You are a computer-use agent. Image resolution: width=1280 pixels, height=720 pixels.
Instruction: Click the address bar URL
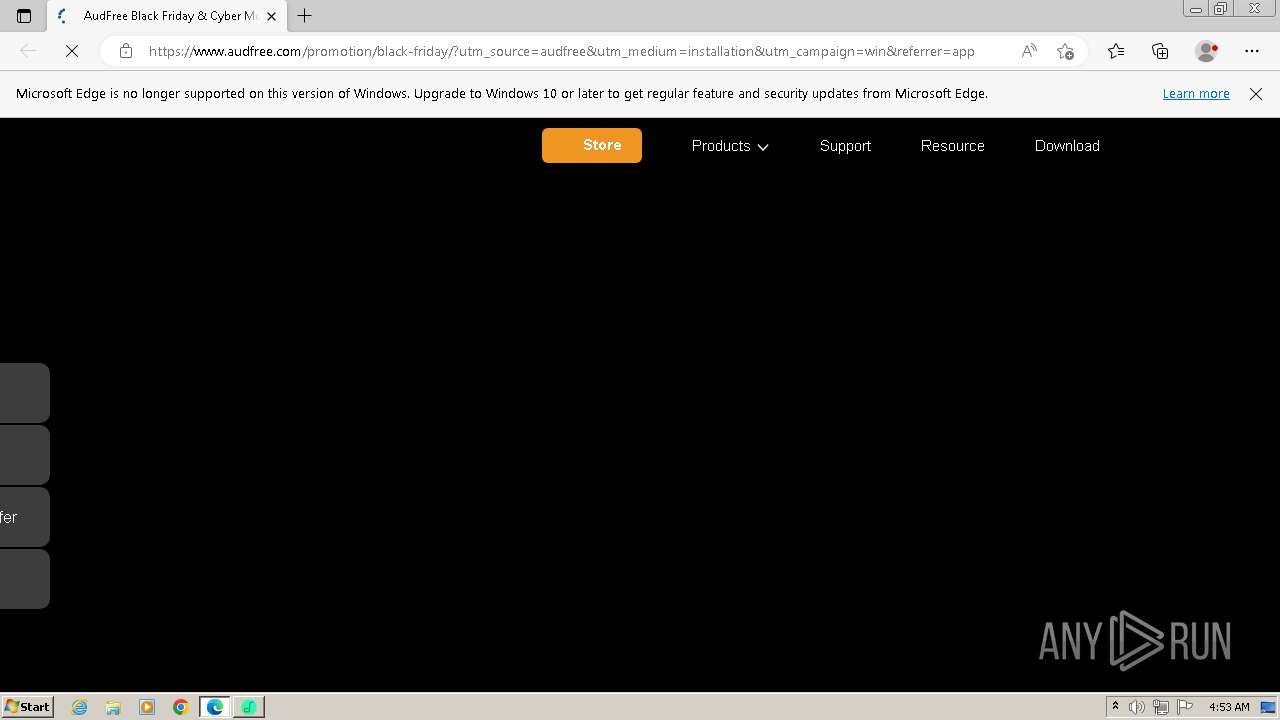(x=562, y=51)
